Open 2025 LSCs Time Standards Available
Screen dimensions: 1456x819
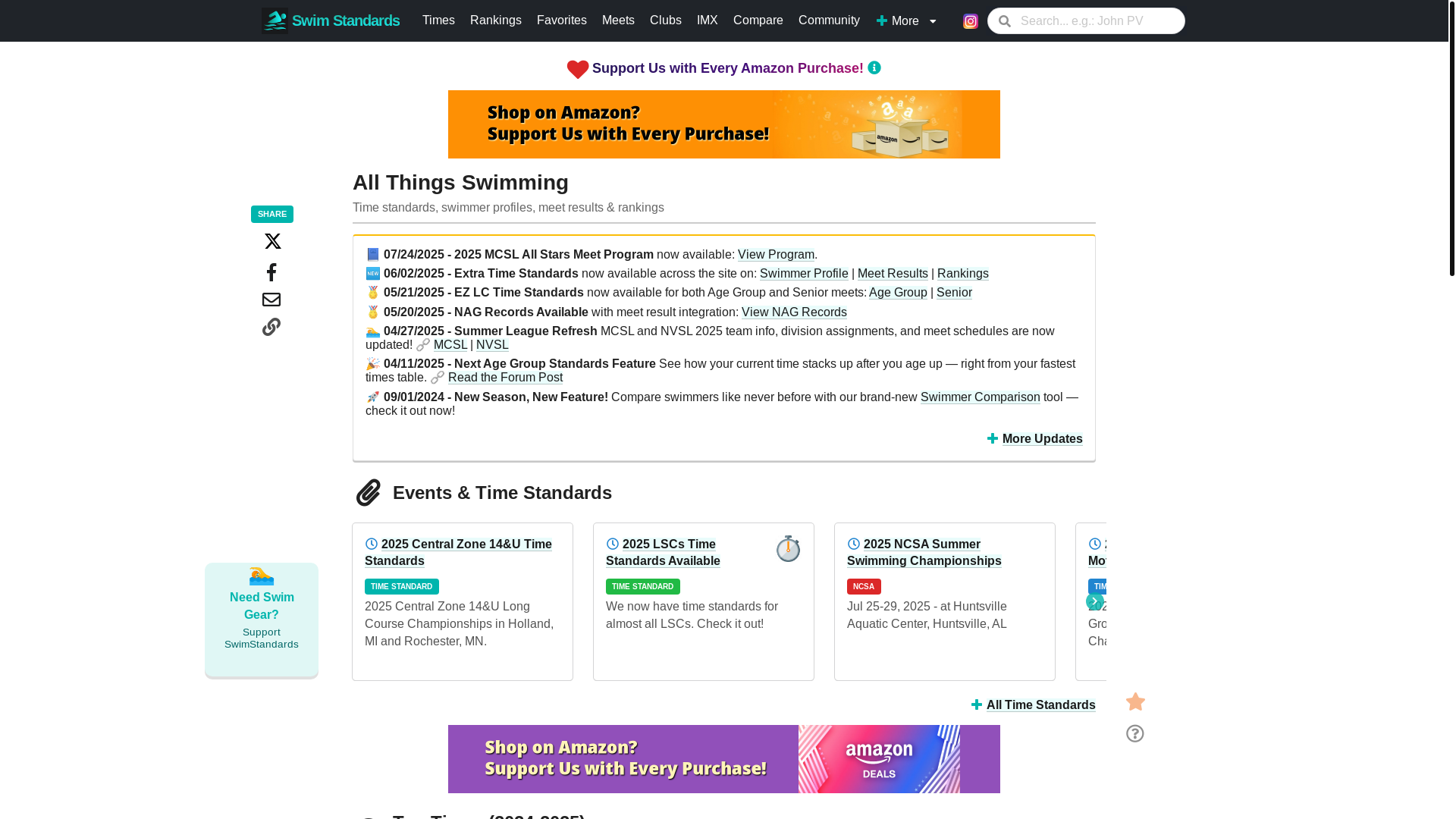(x=663, y=553)
